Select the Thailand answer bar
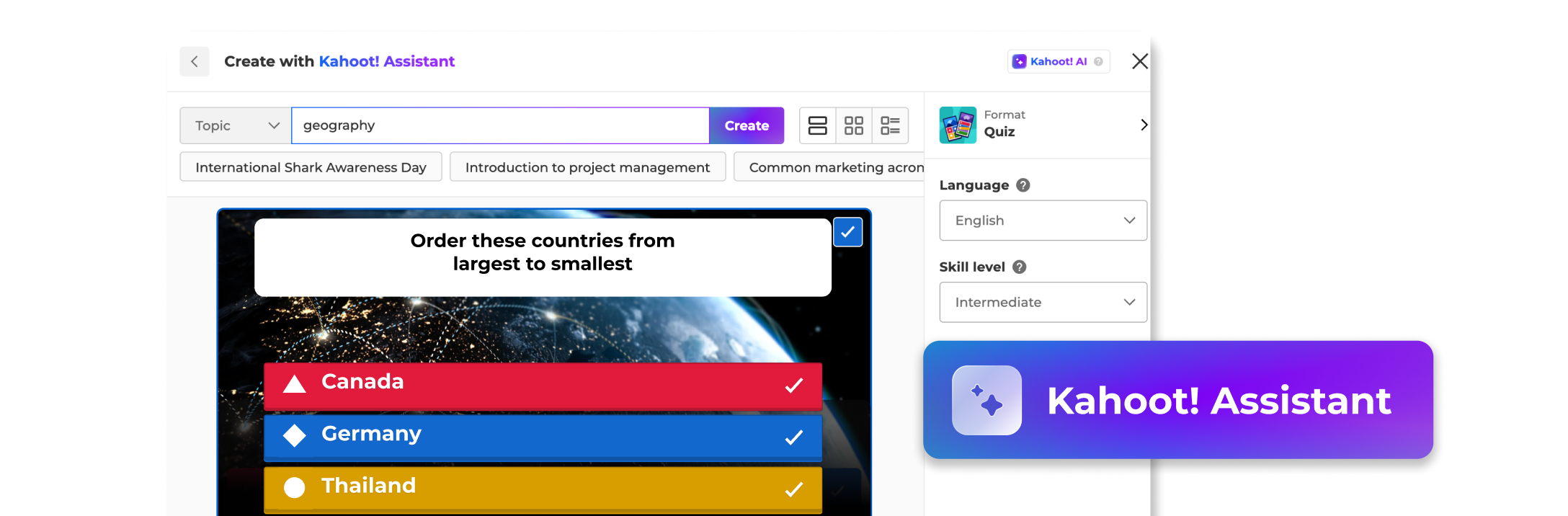 (x=543, y=490)
